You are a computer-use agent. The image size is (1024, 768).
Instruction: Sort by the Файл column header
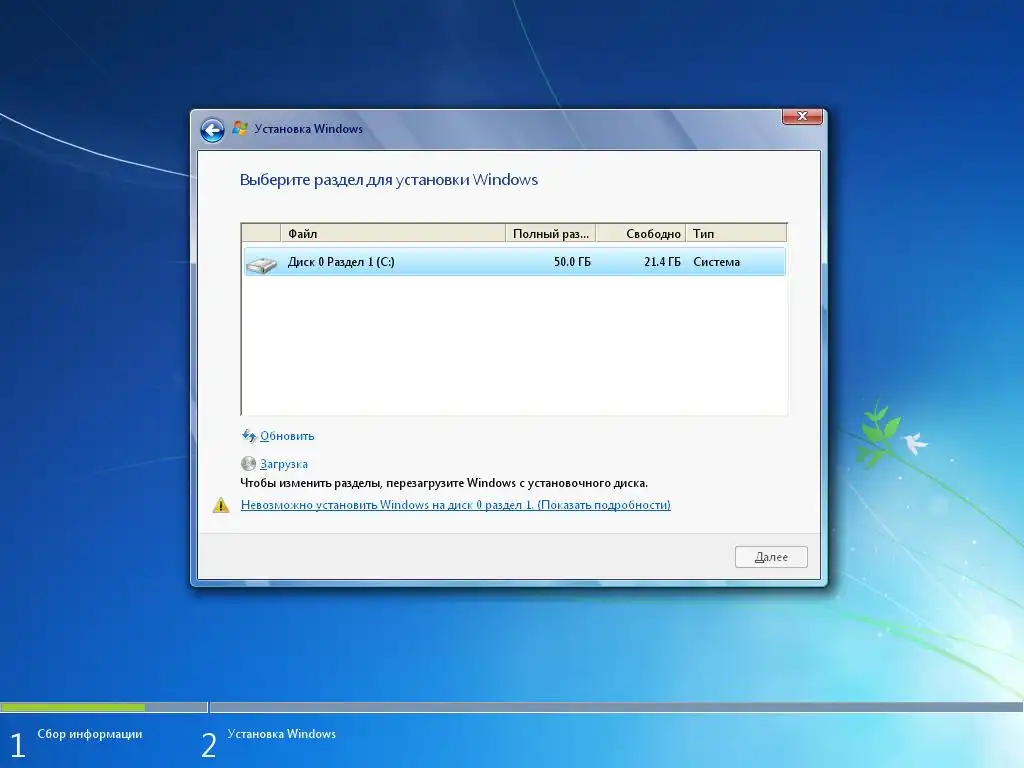pyautogui.click(x=392, y=233)
